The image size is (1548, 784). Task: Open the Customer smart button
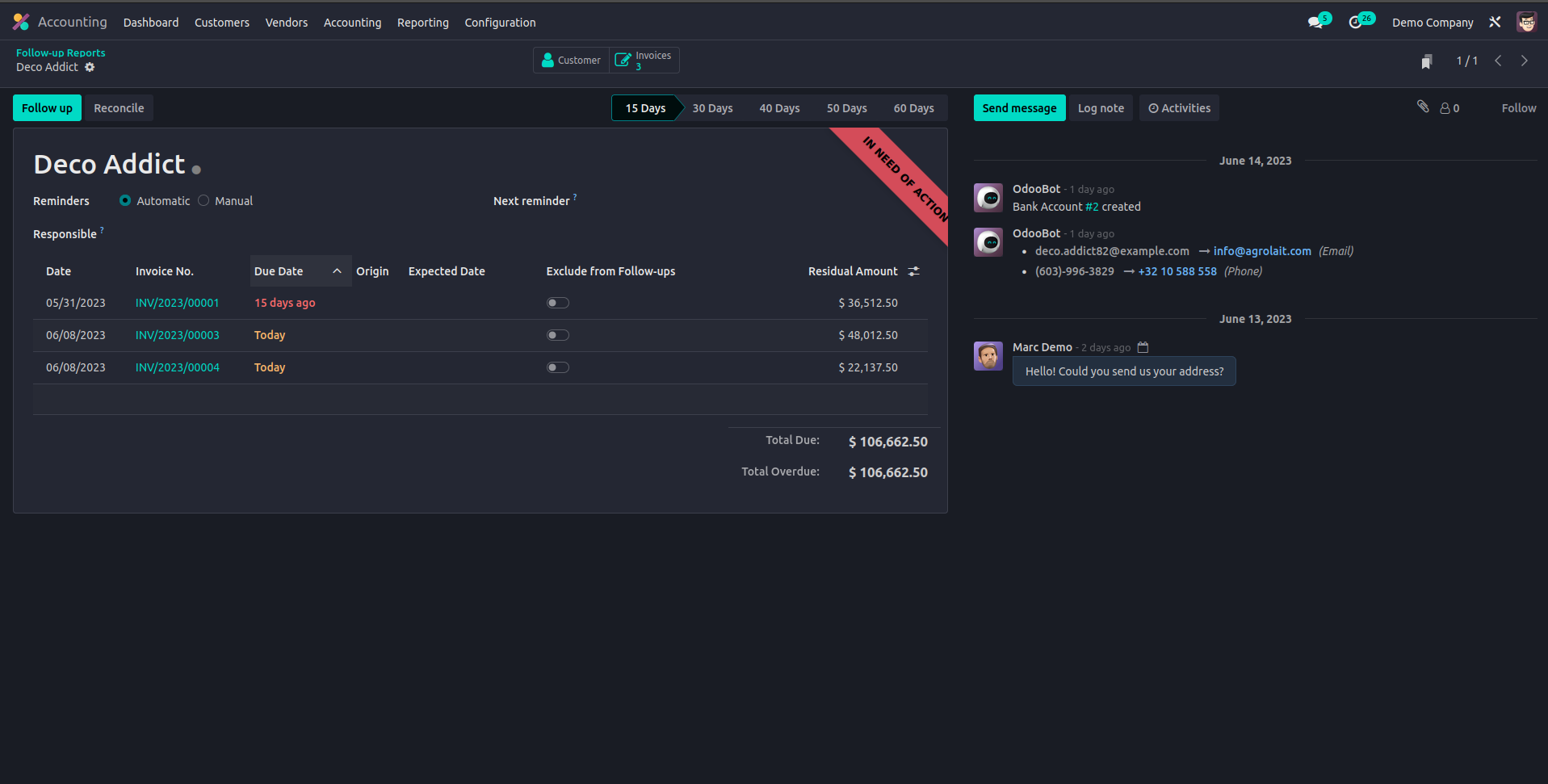pos(571,60)
